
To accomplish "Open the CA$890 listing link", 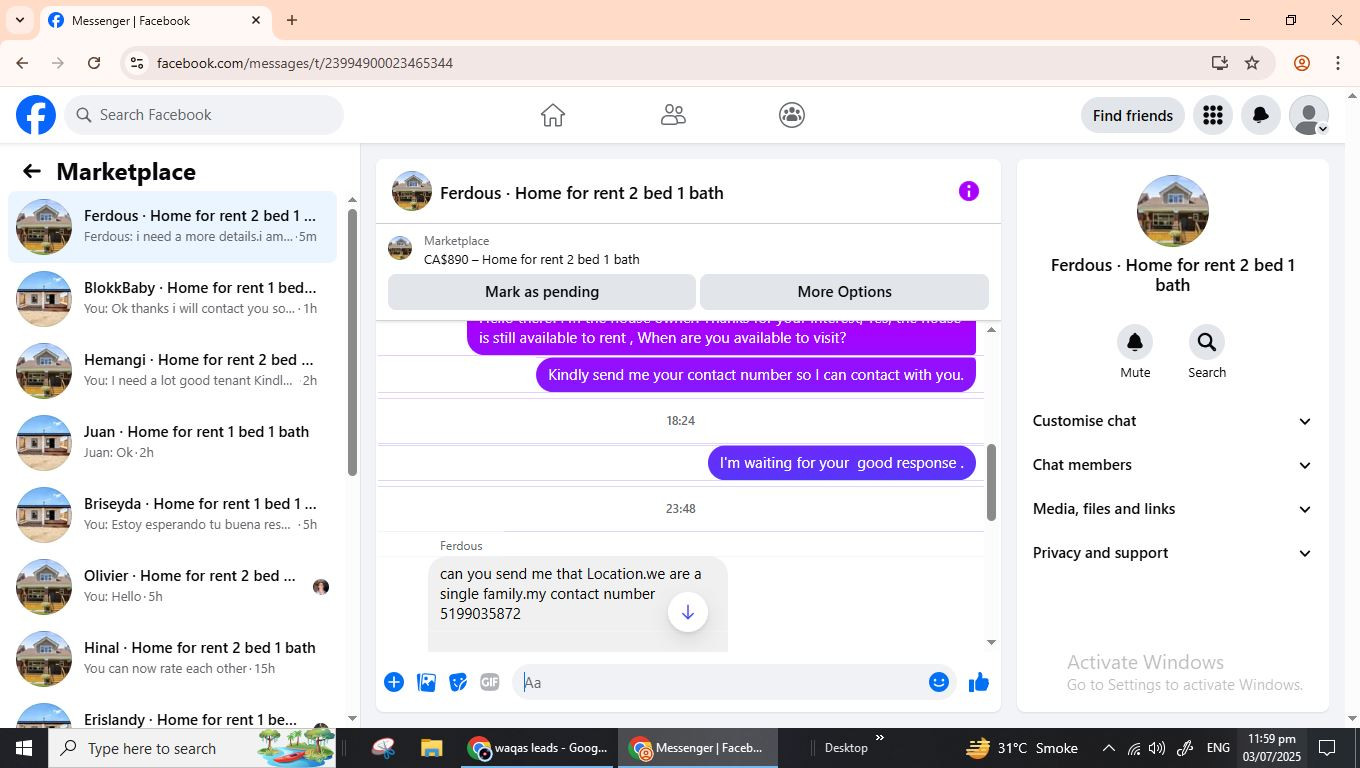I will click(x=531, y=259).
